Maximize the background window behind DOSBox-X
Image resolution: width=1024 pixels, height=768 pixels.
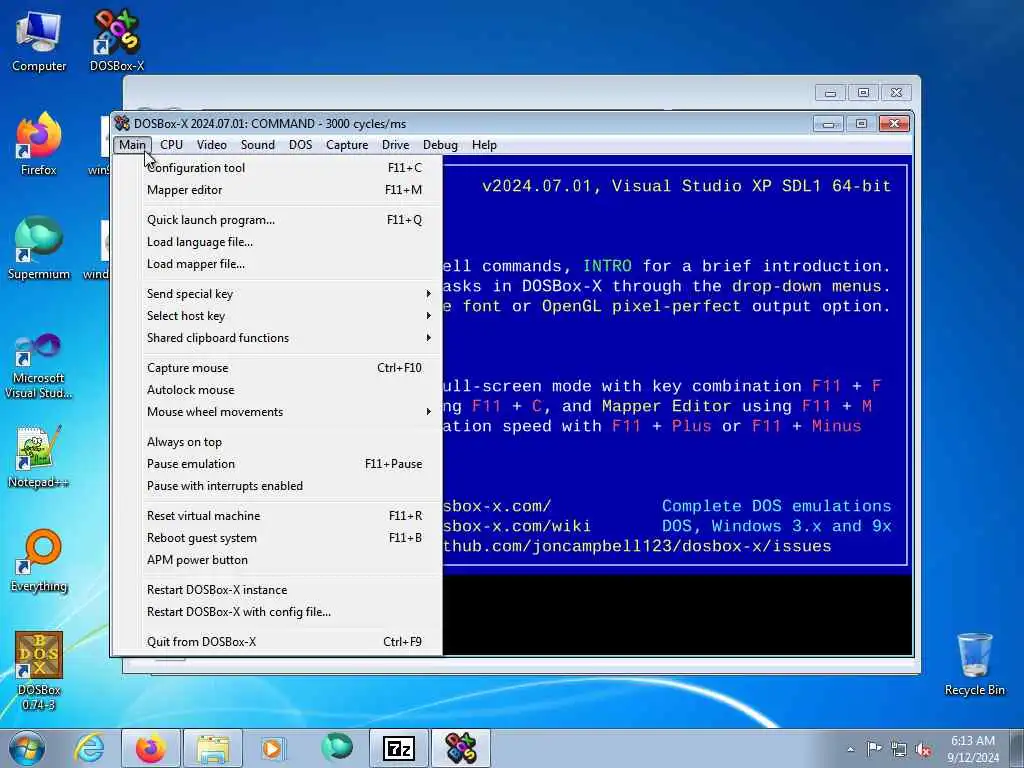(863, 93)
